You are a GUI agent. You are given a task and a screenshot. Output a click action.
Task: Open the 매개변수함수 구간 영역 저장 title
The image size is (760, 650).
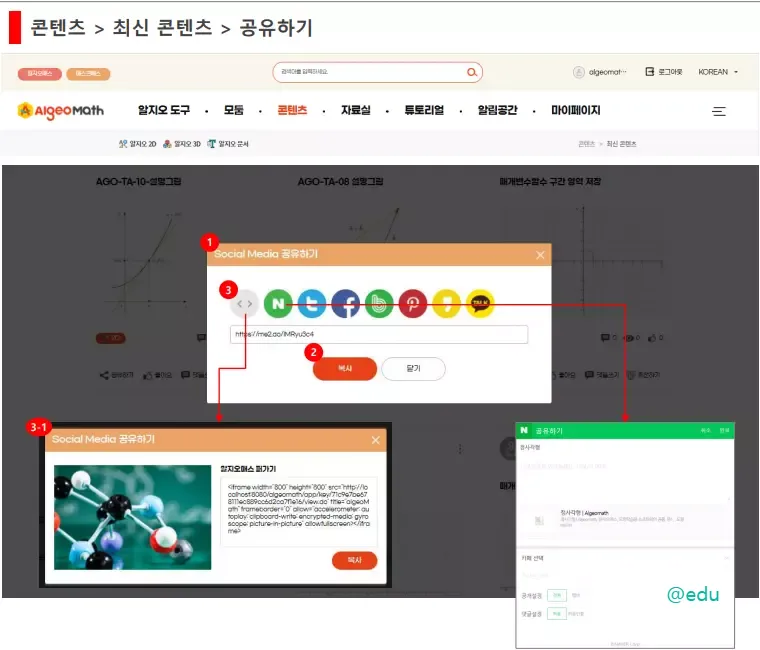(550, 182)
